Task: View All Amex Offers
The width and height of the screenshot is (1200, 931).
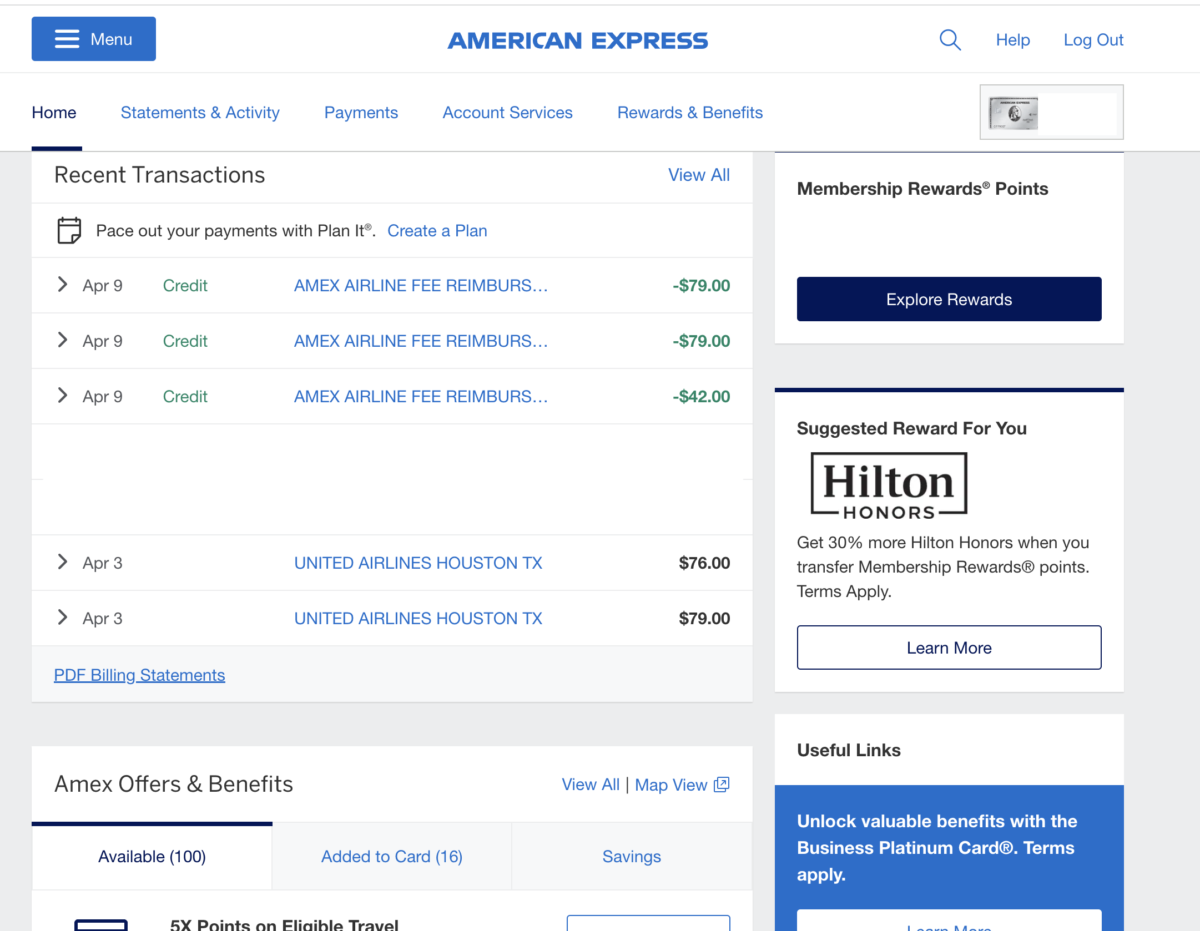Action: (590, 785)
